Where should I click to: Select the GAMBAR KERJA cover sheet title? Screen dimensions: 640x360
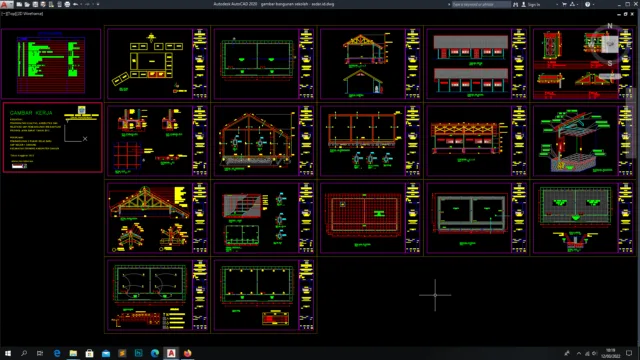31,113
